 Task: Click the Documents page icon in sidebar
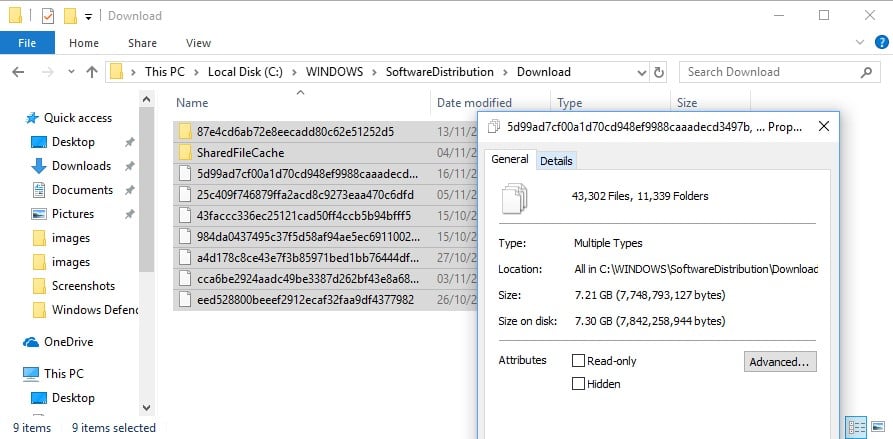coord(39,190)
